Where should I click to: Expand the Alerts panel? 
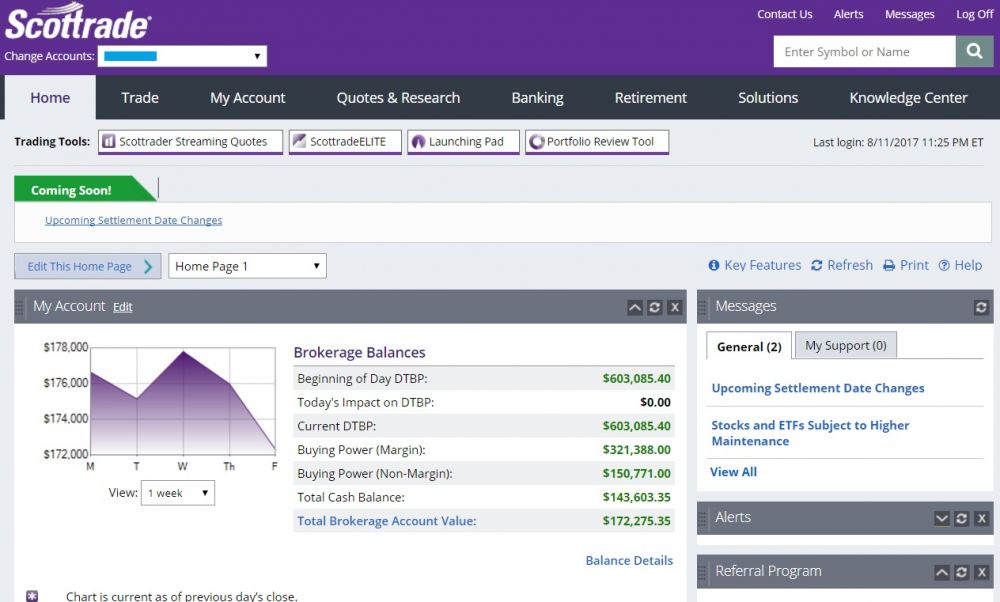[941, 518]
